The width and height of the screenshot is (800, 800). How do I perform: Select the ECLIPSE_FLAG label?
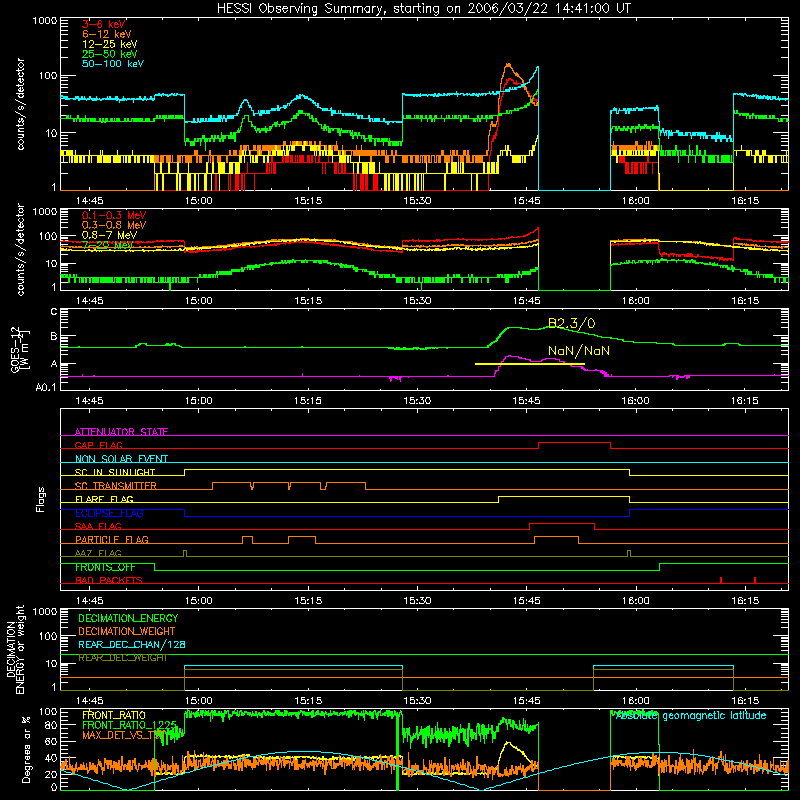pyautogui.click(x=109, y=513)
